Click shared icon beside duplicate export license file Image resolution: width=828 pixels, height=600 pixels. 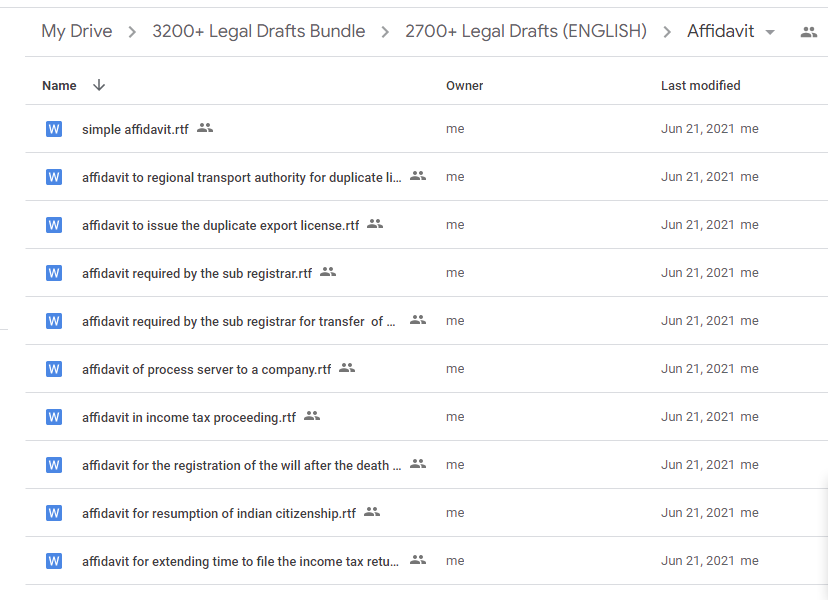[x=375, y=224]
